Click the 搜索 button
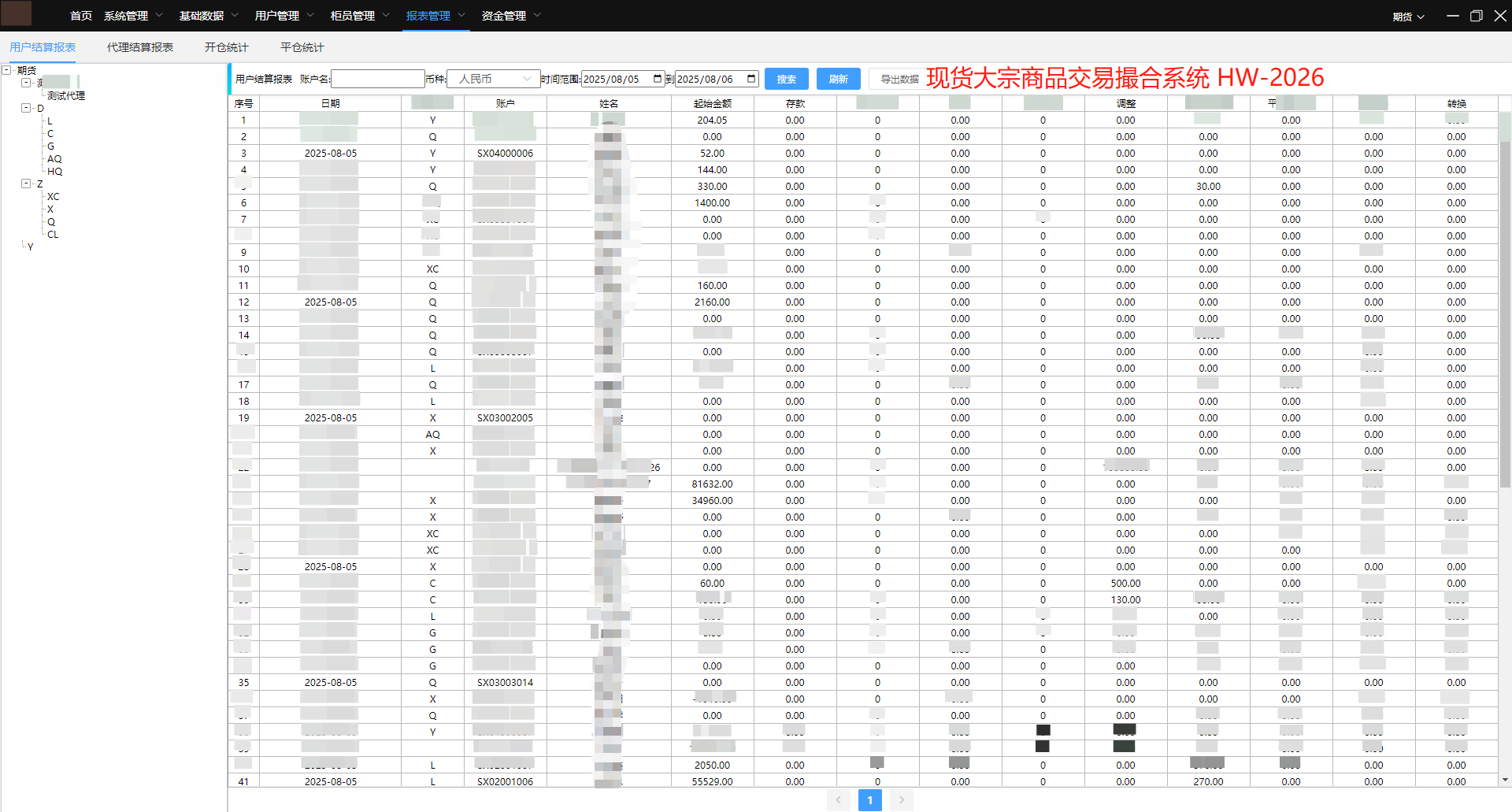1512x812 pixels. (787, 79)
